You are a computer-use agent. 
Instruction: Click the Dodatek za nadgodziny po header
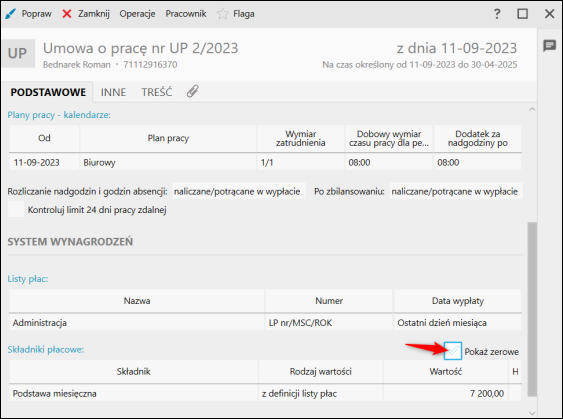(478, 138)
